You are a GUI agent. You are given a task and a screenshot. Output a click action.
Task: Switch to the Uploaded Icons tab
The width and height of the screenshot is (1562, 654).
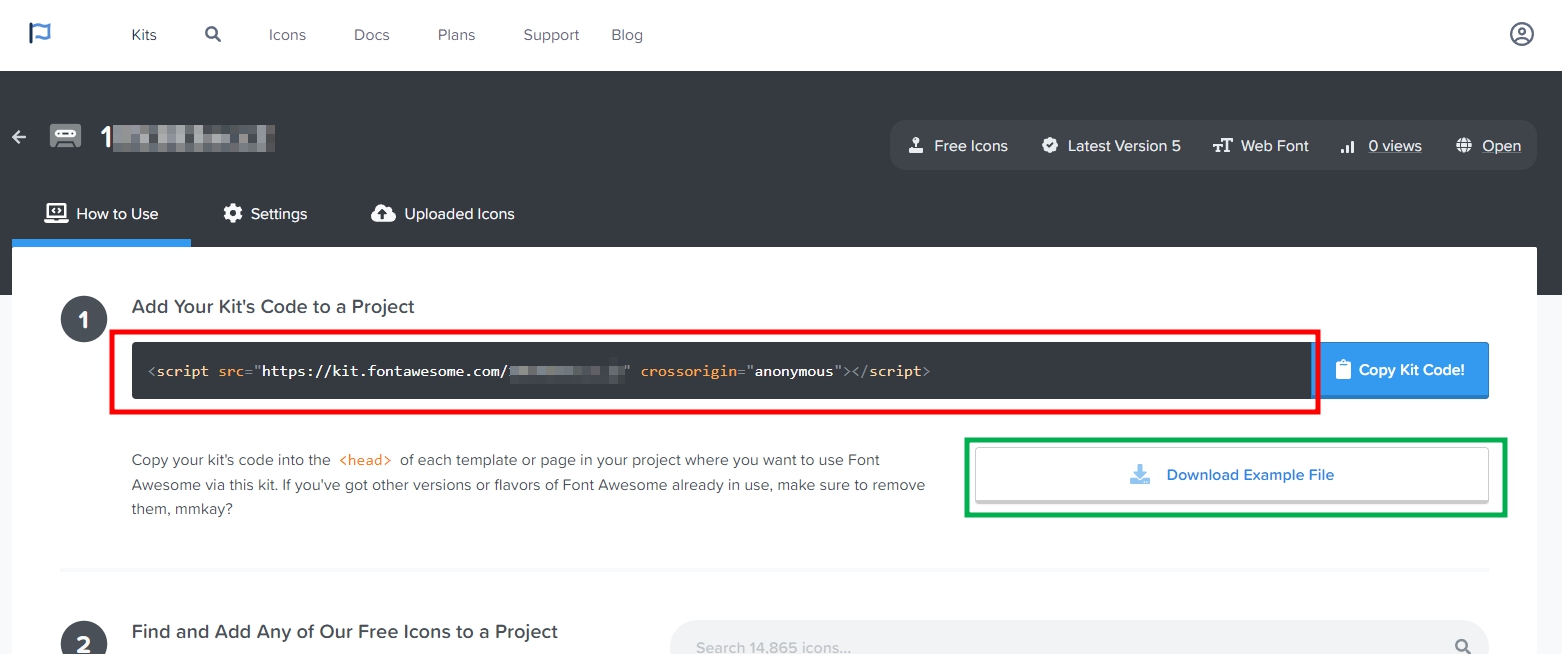click(x=443, y=214)
